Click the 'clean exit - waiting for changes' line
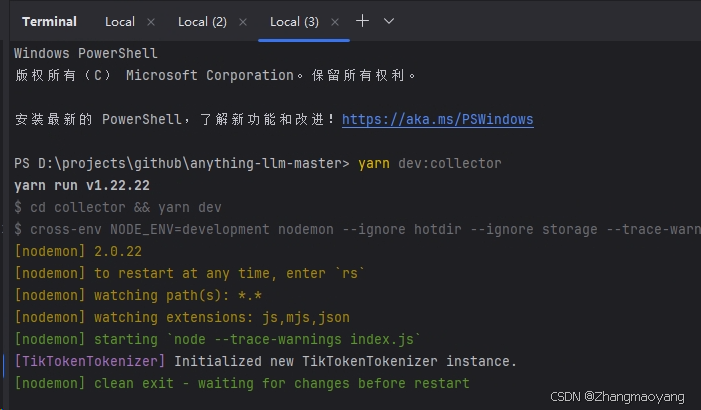Viewport: 701px width, 410px height. click(x=242, y=383)
